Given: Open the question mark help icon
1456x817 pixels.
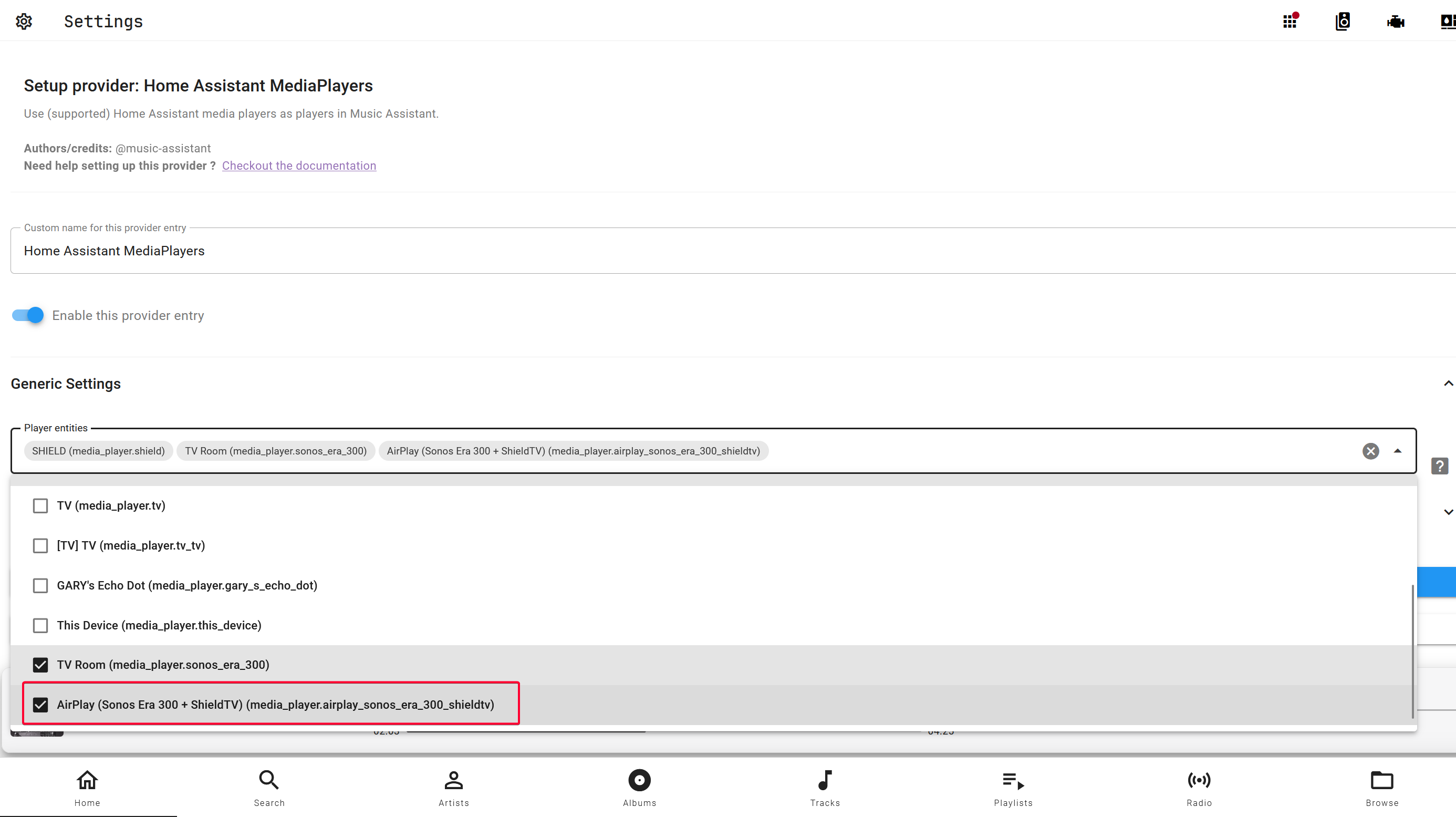Looking at the screenshot, I should (x=1439, y=466).
